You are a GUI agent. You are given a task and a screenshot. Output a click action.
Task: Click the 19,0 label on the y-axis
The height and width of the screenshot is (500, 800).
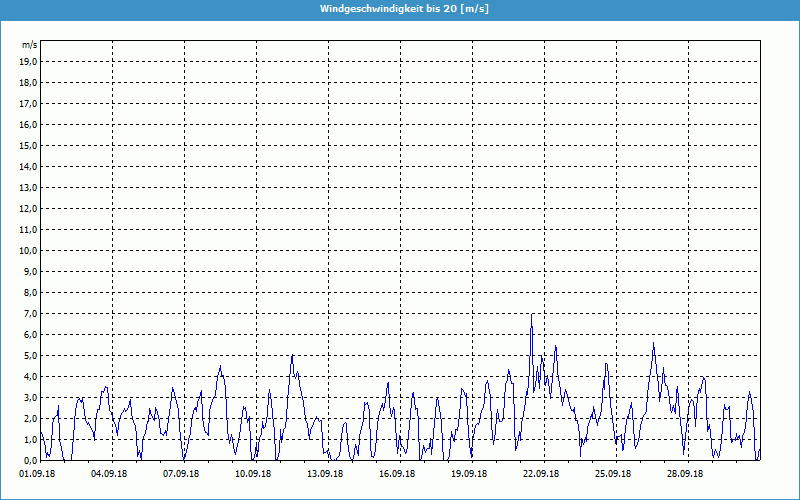(x=28, y=61)
